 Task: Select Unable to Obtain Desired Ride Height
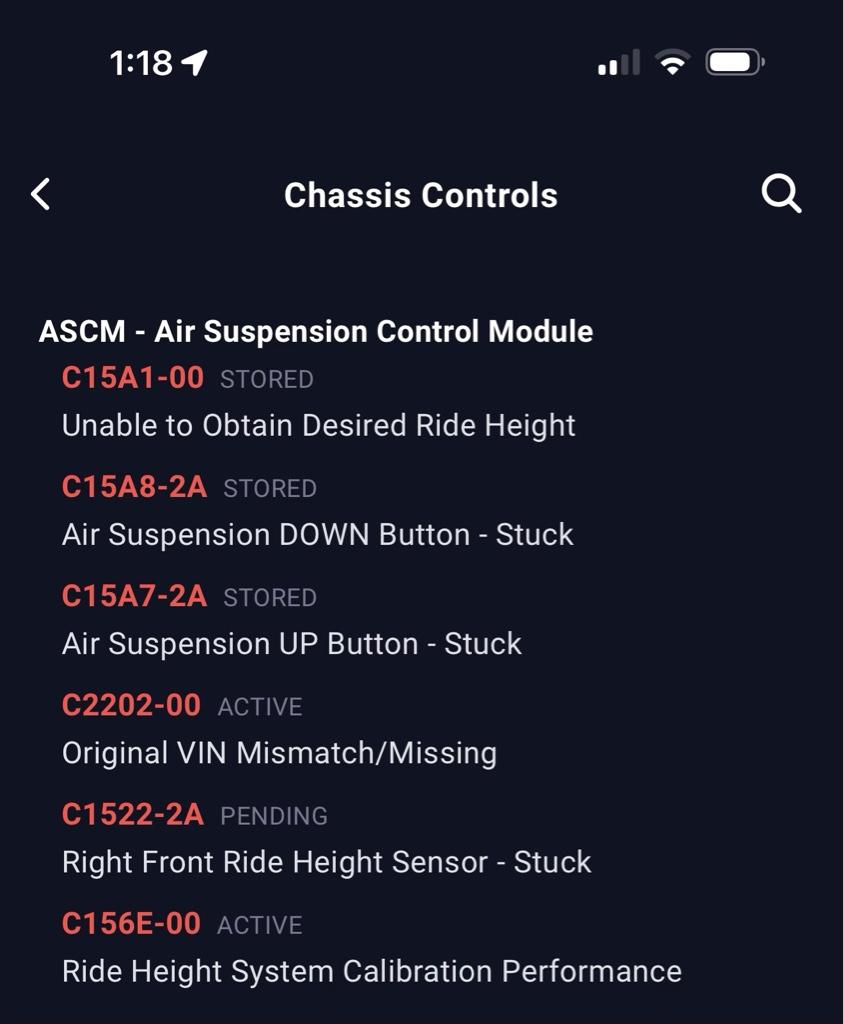318,425
